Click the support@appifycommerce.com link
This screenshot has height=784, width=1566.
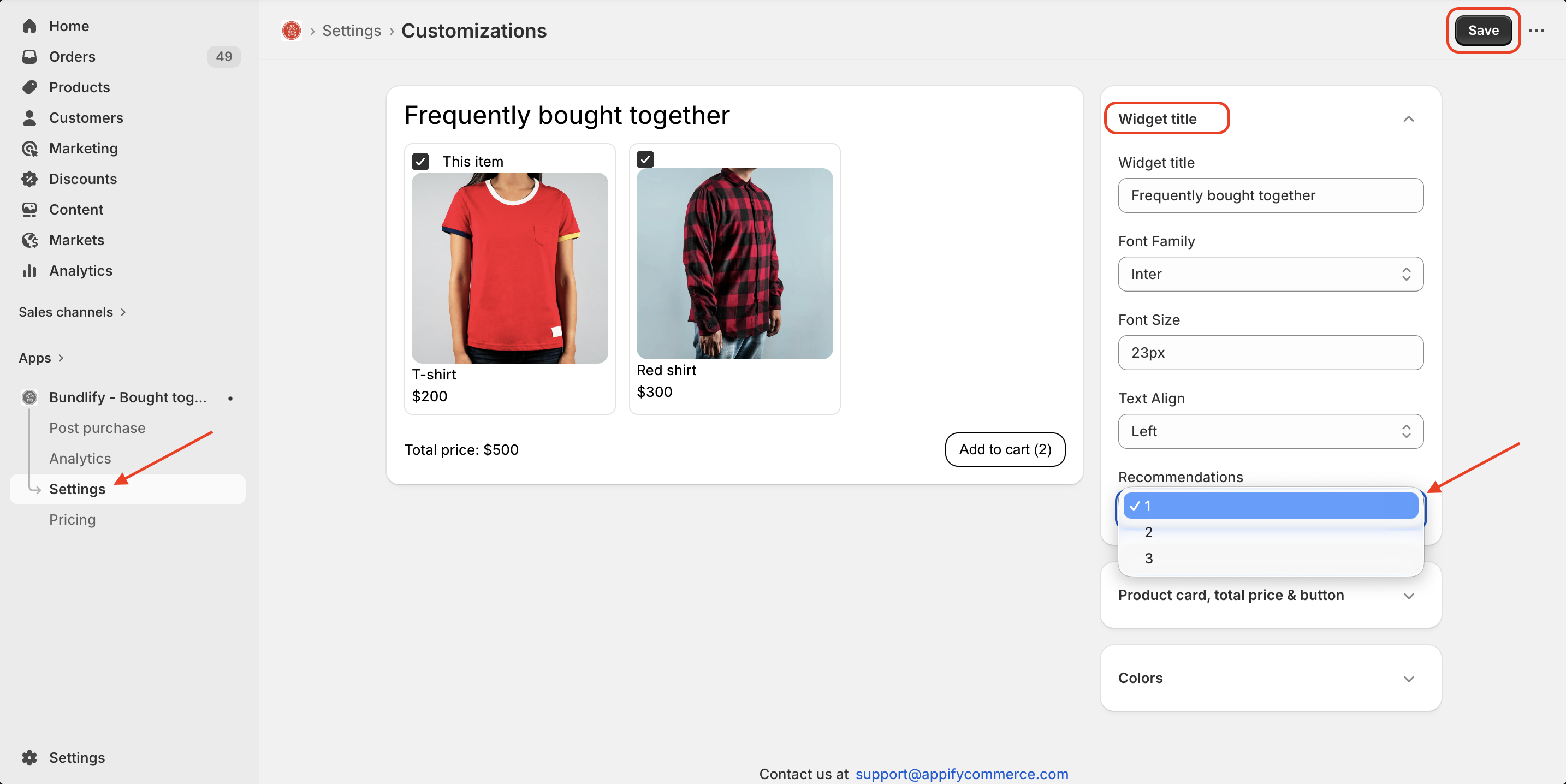962,773
